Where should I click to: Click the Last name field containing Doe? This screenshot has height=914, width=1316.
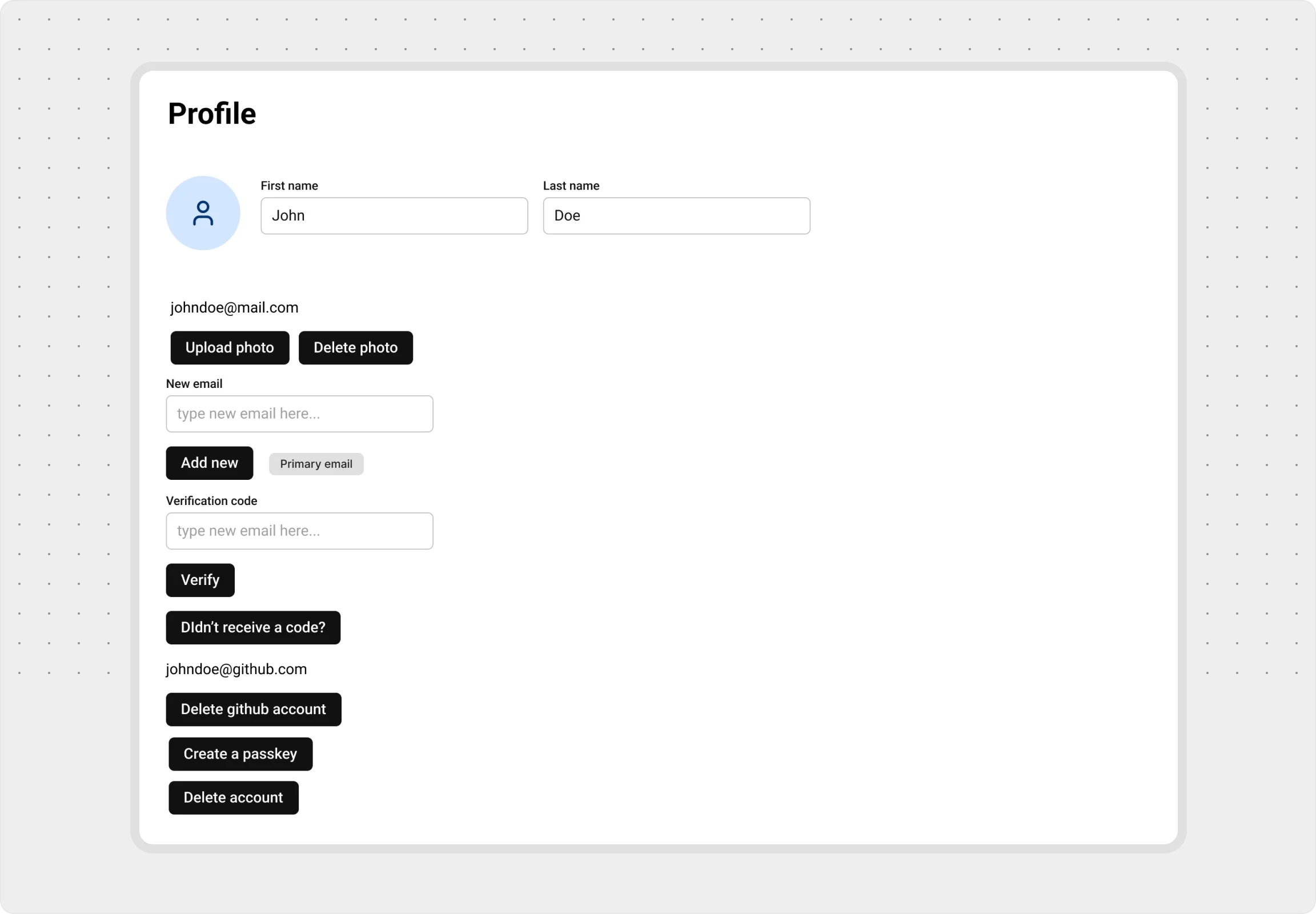coord(676,216)
